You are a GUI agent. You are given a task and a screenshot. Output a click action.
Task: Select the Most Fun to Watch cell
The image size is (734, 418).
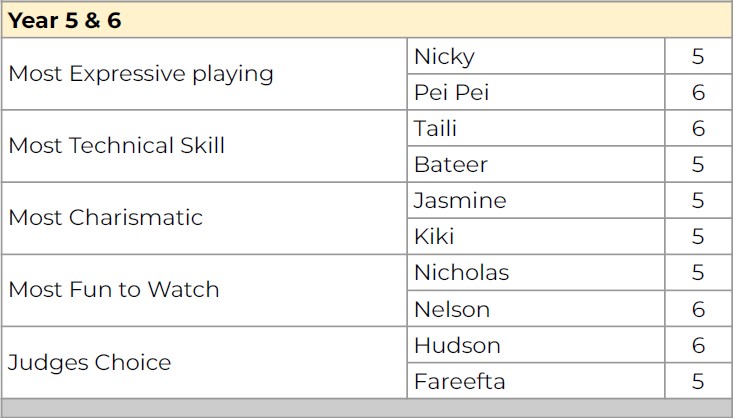(205, 290)
